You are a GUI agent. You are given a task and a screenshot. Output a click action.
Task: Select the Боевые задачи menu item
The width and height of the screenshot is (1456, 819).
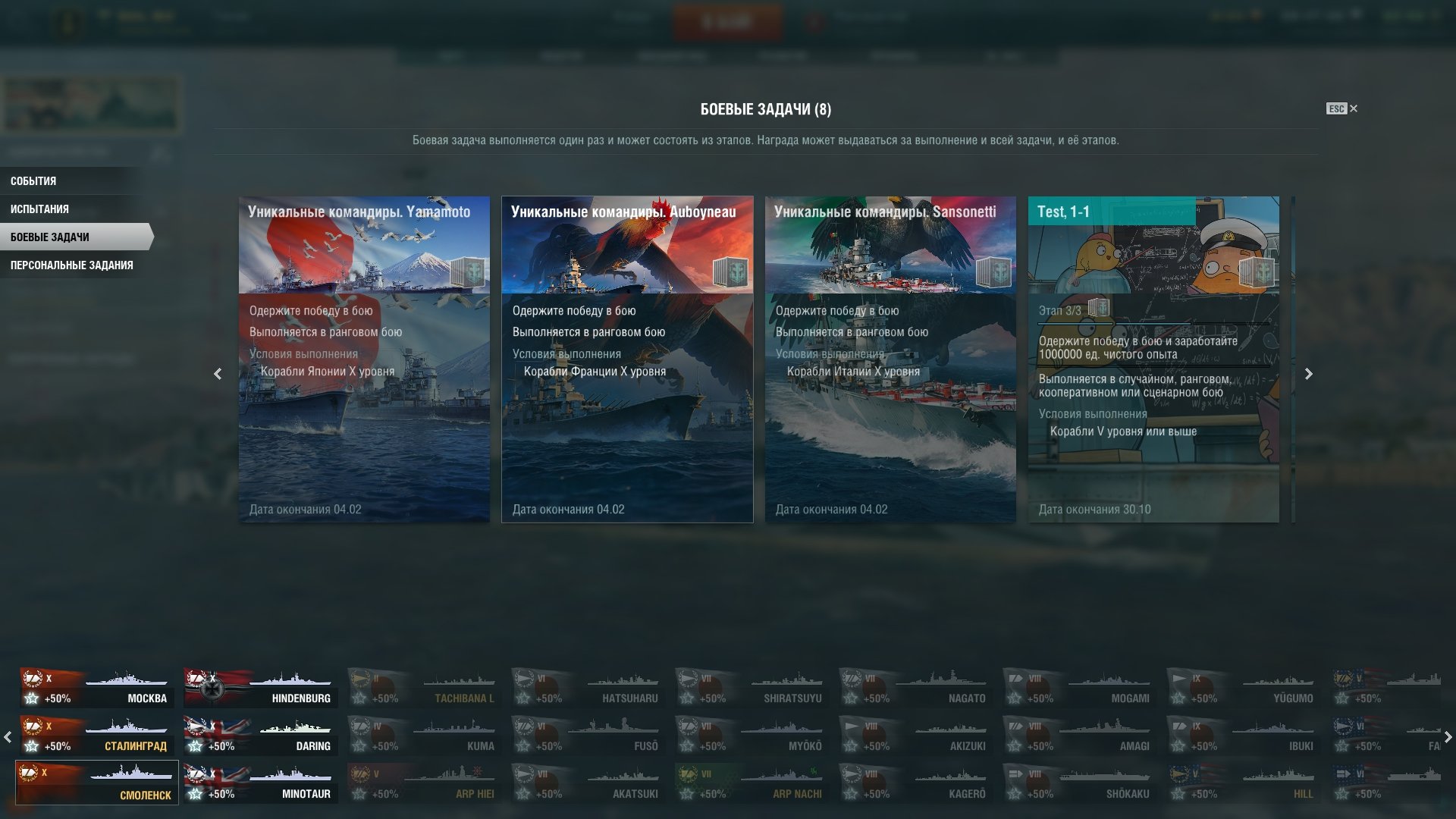point(76,237)
